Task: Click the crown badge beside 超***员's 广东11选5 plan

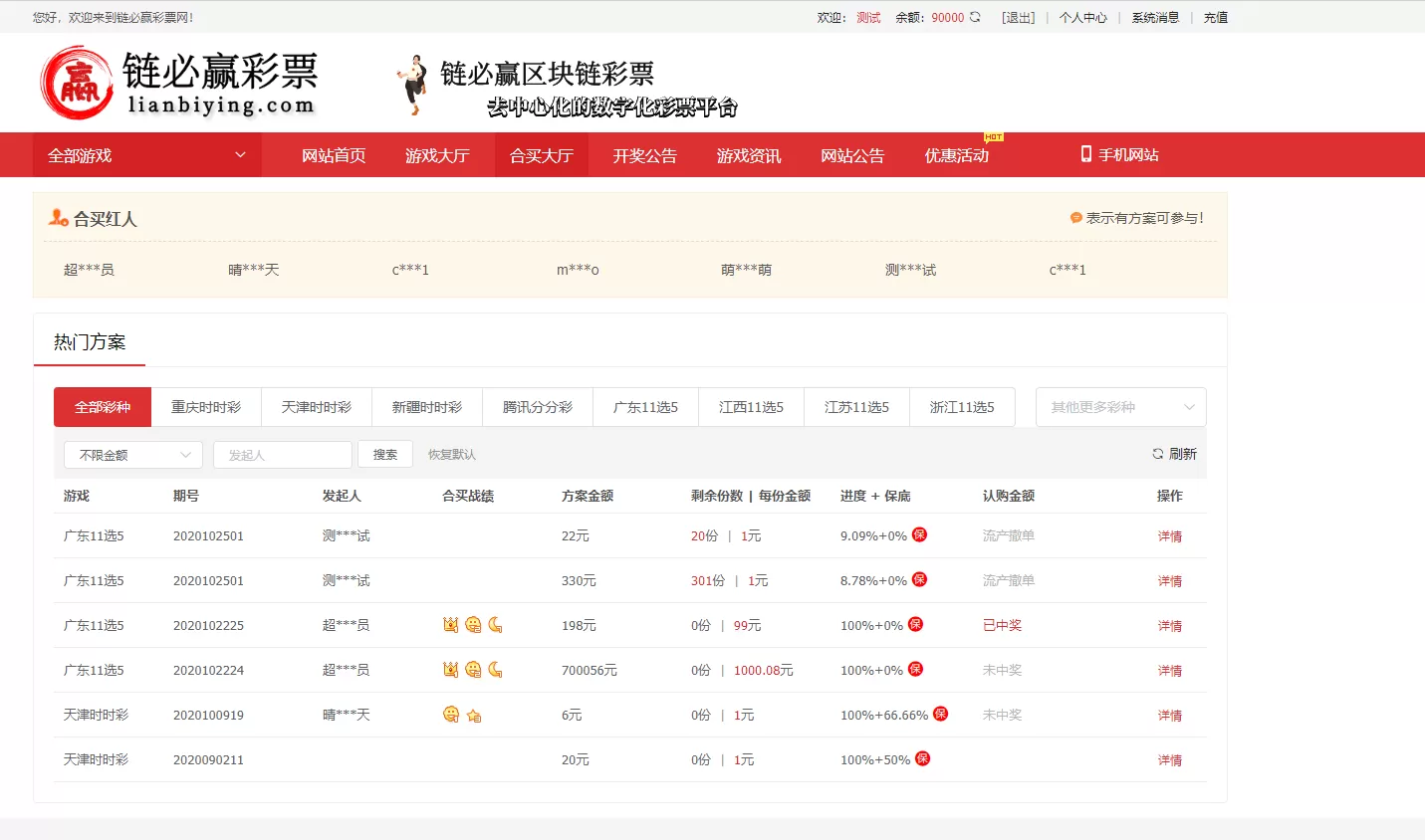Action: [x=448, y=625]
